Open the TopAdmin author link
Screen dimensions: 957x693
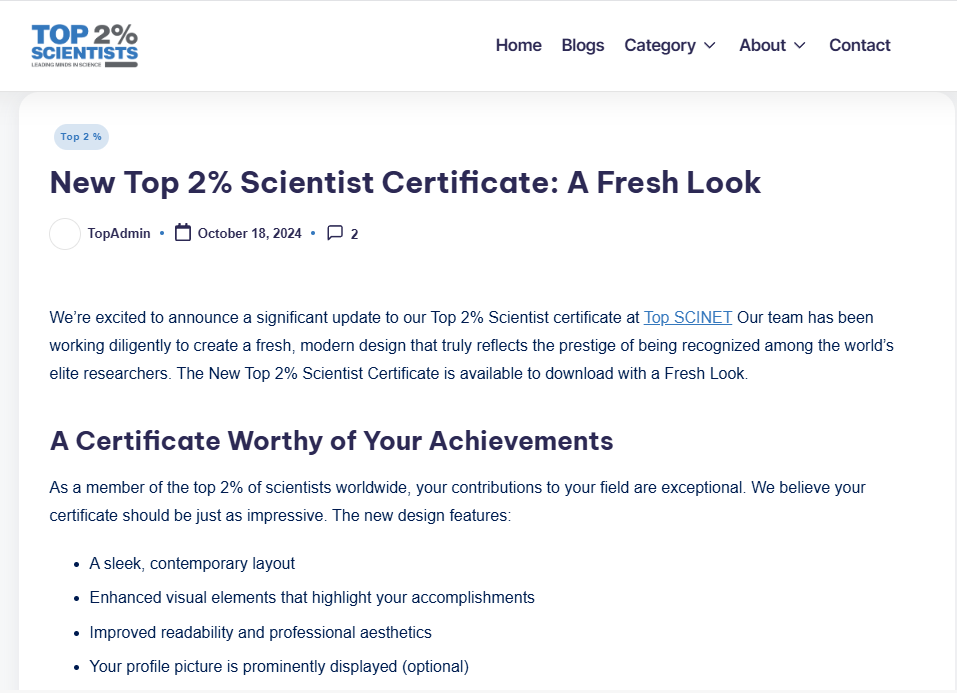coord(119,234)
